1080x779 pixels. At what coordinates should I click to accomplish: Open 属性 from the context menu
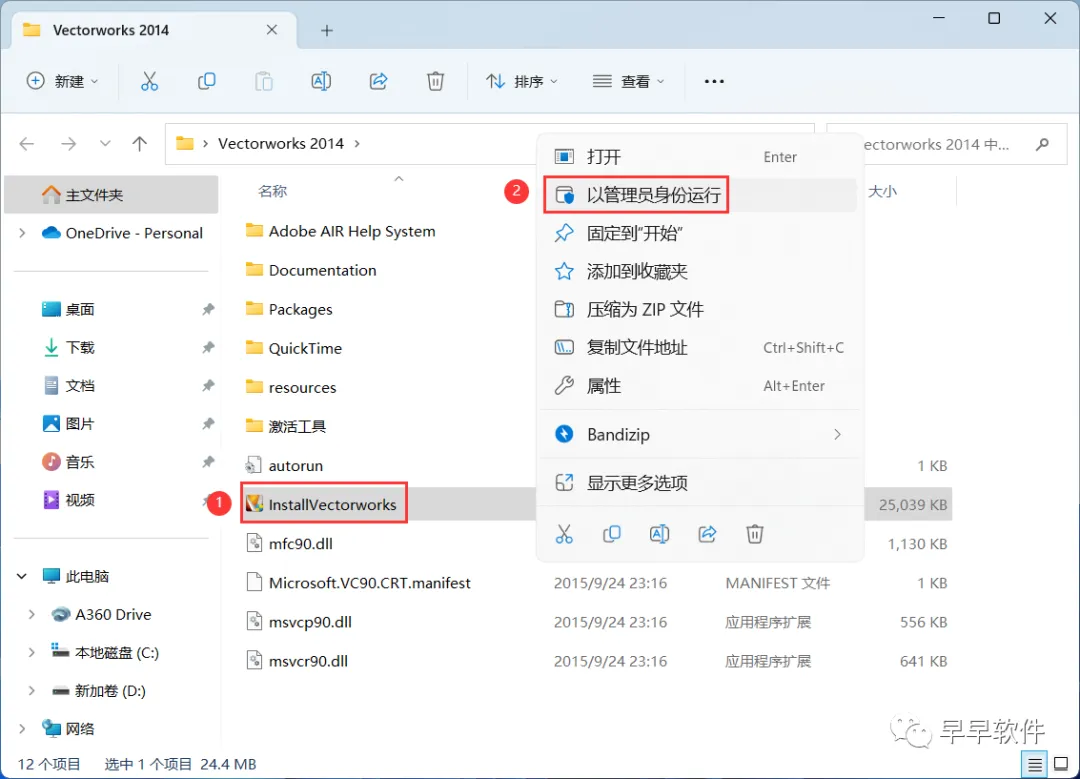pyautogui.click(x=700, y=386)
